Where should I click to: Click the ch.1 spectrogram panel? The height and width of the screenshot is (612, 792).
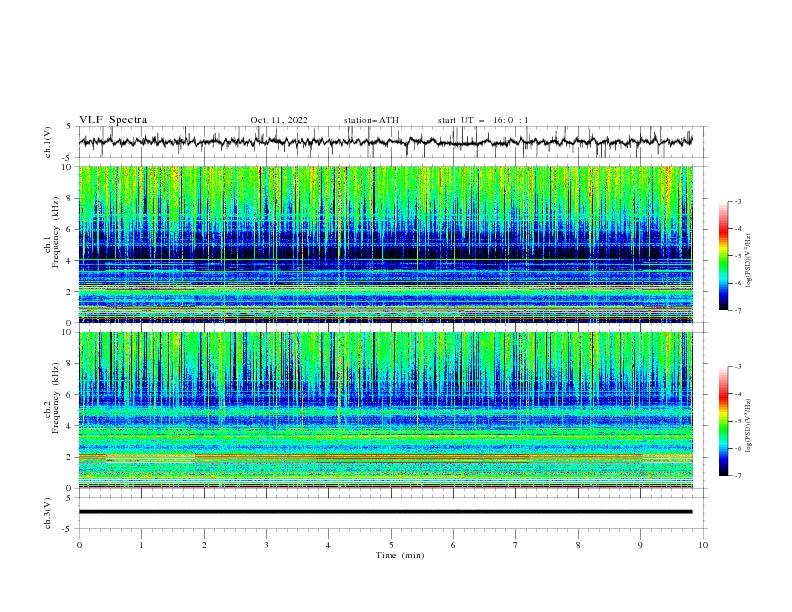(x=386, y=244)
